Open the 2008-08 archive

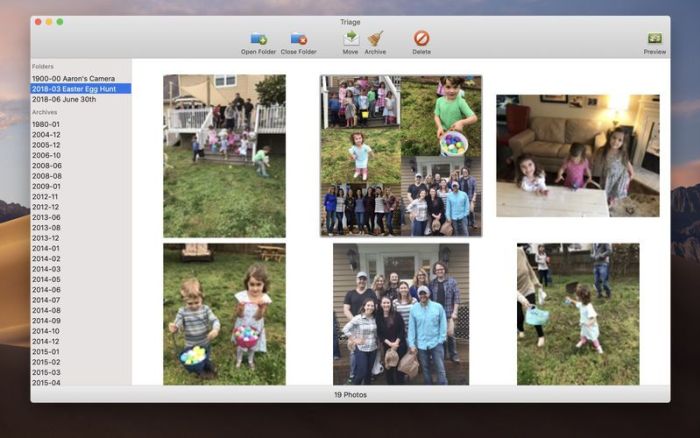click(81, 176)
